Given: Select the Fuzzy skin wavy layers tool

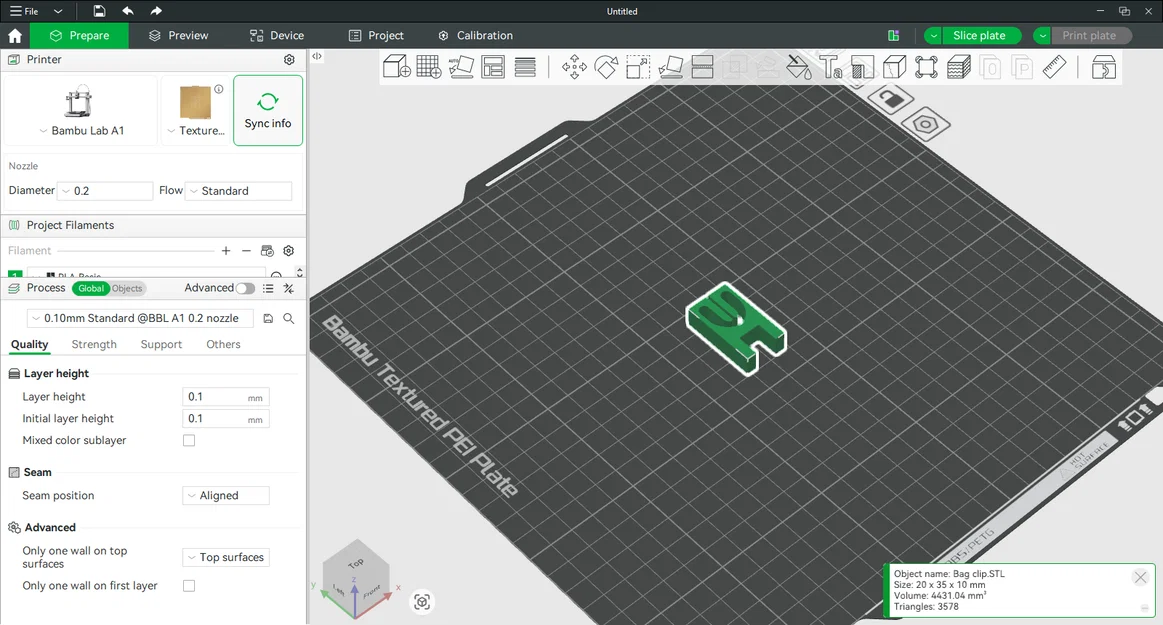Looking at the screenshot, I should pos(958,67).
